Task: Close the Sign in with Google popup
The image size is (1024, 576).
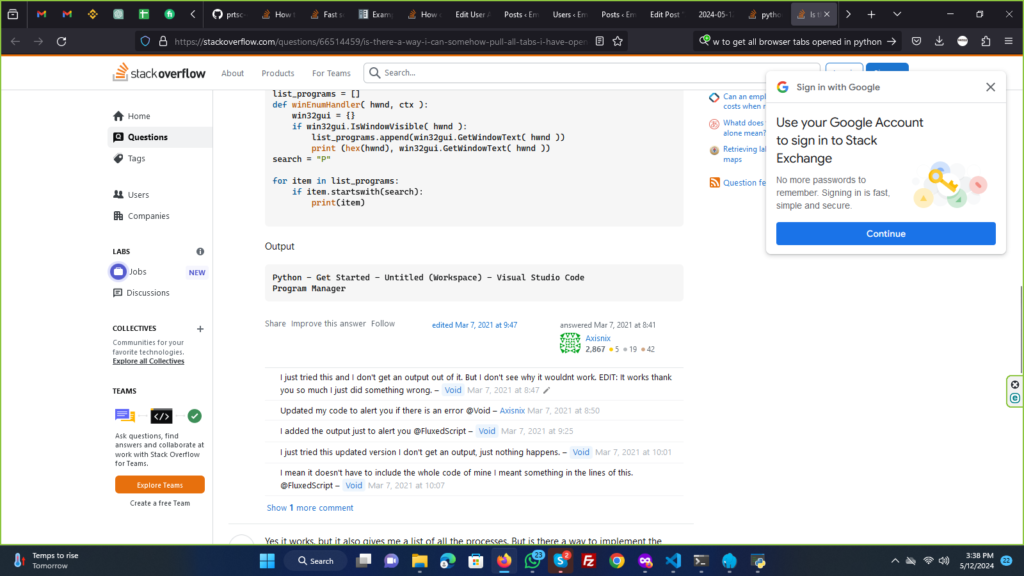Action: (990, 87)
